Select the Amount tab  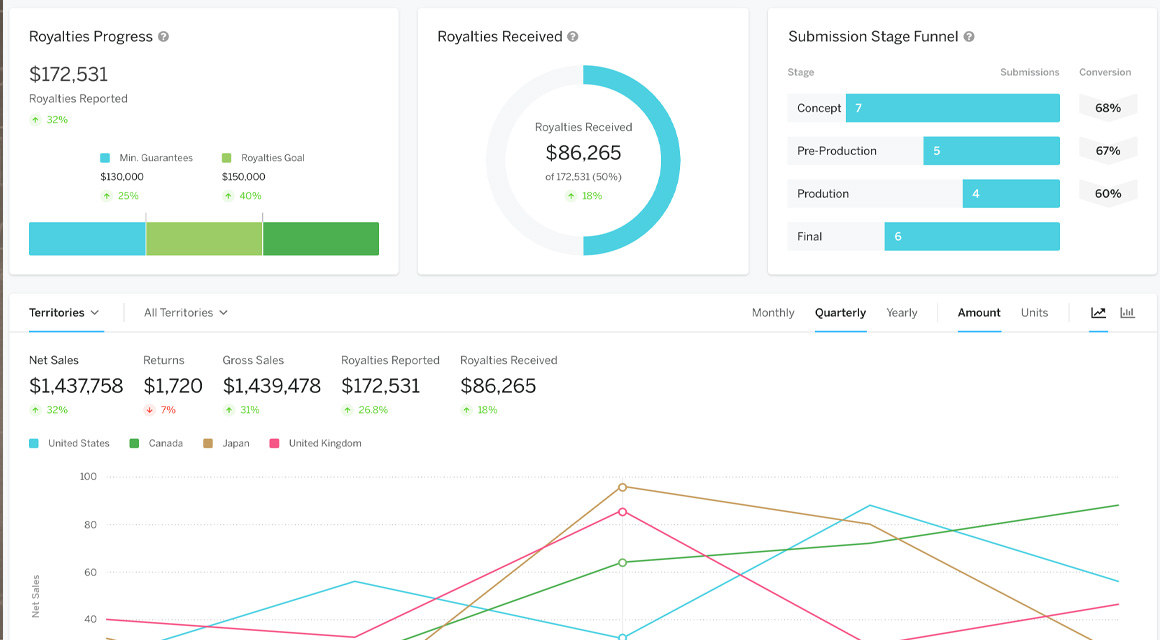point(979,313)
